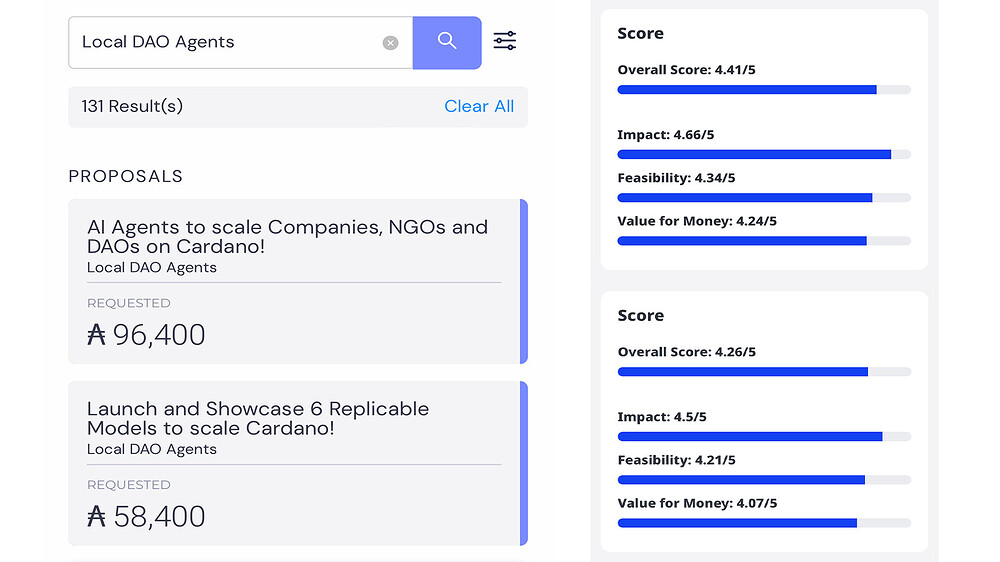The width and height of the screenshot is (1000, 562).
Task: Click the Clear All link
Action: (479, 106)
